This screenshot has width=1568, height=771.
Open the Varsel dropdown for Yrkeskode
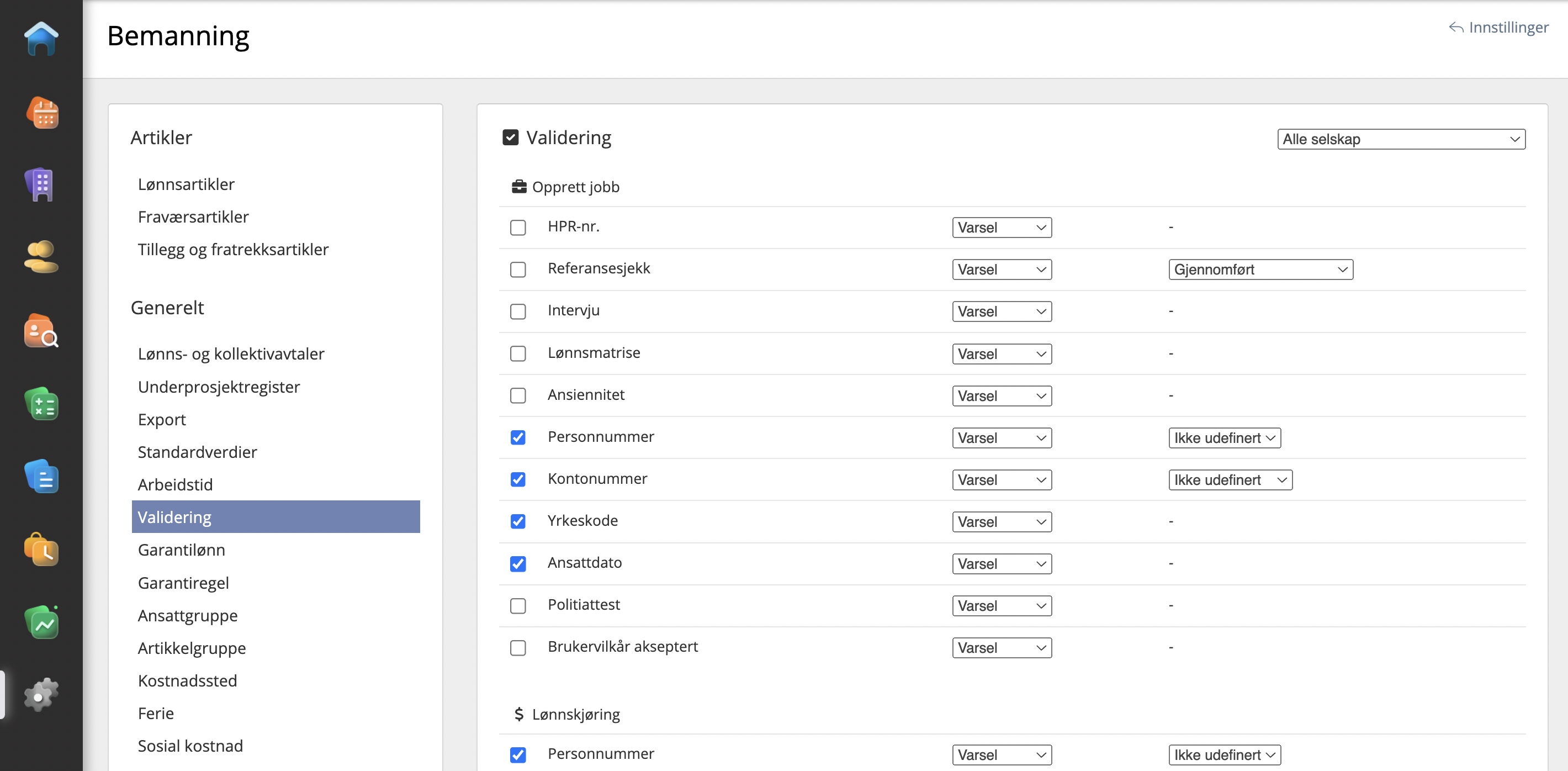click(1002, 522)
